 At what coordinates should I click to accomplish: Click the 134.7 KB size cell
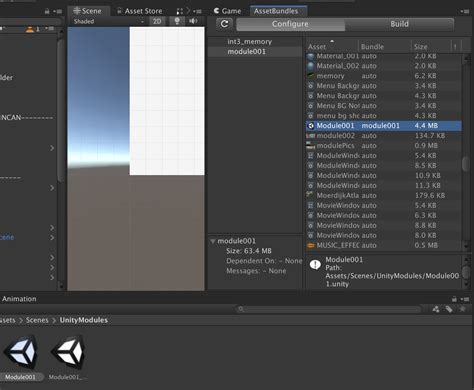[x=430, y=136]
